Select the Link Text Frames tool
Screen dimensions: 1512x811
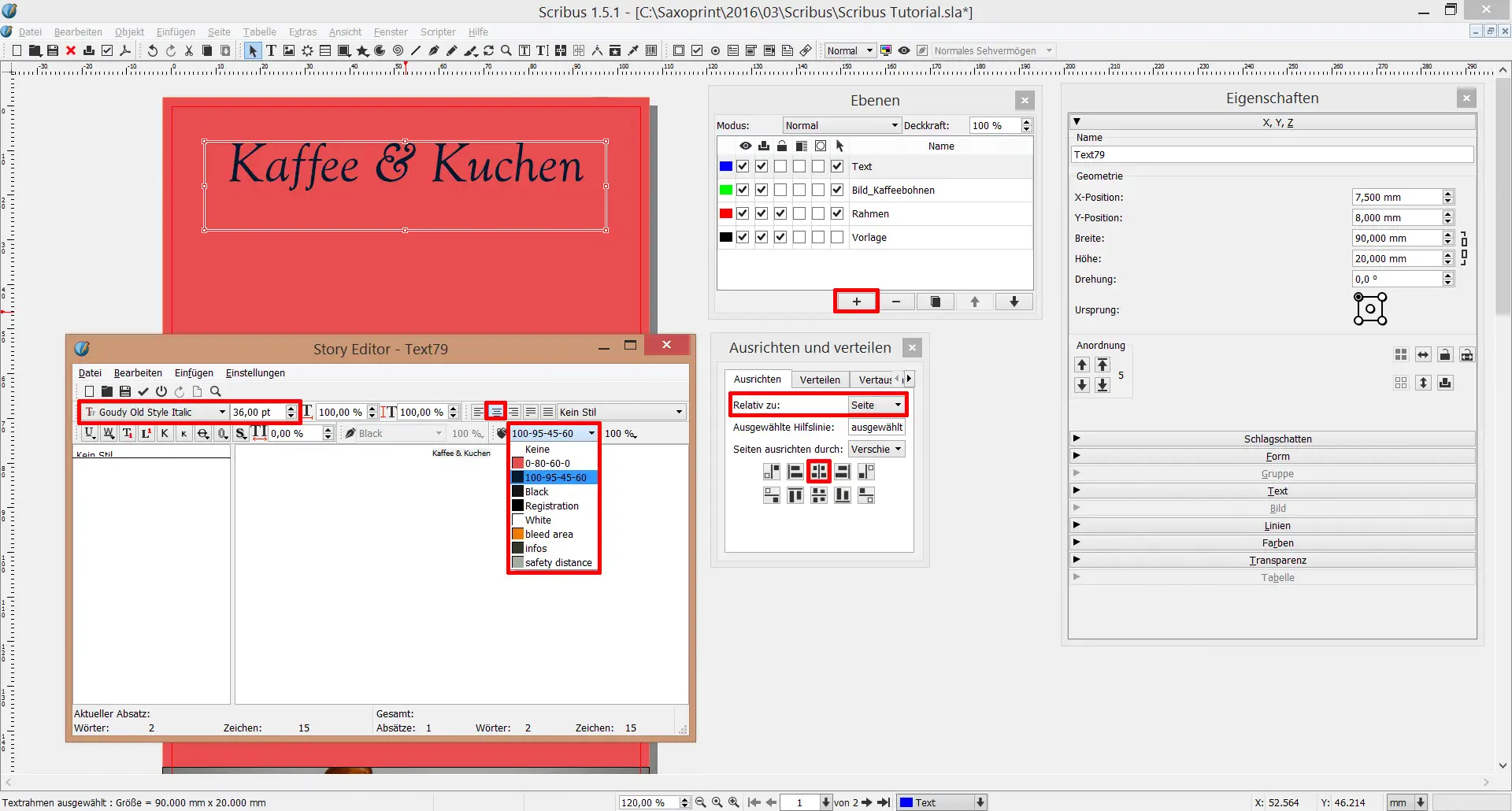click(560, 50)
